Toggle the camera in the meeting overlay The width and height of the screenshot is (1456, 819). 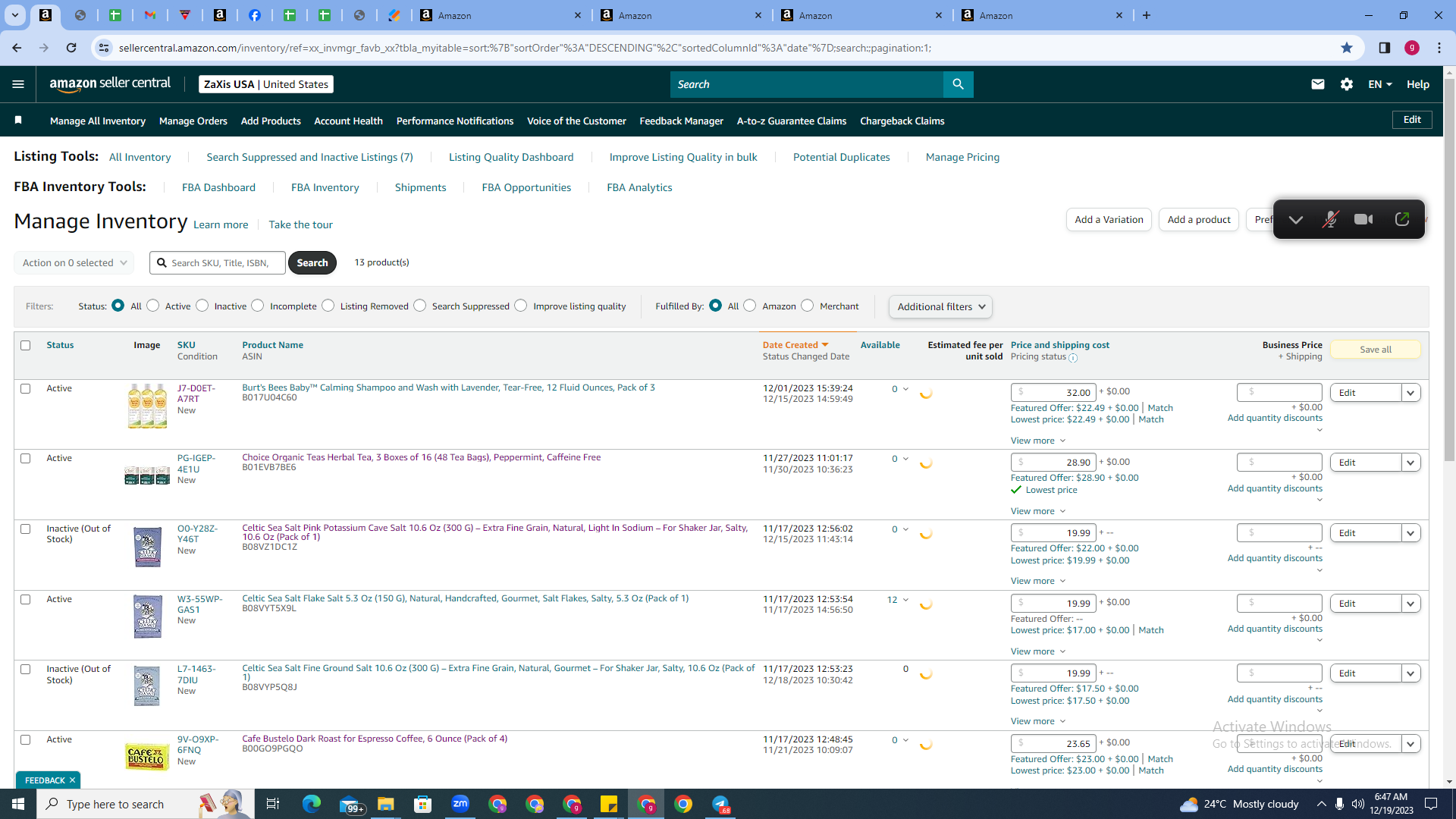click(1364, 220)
